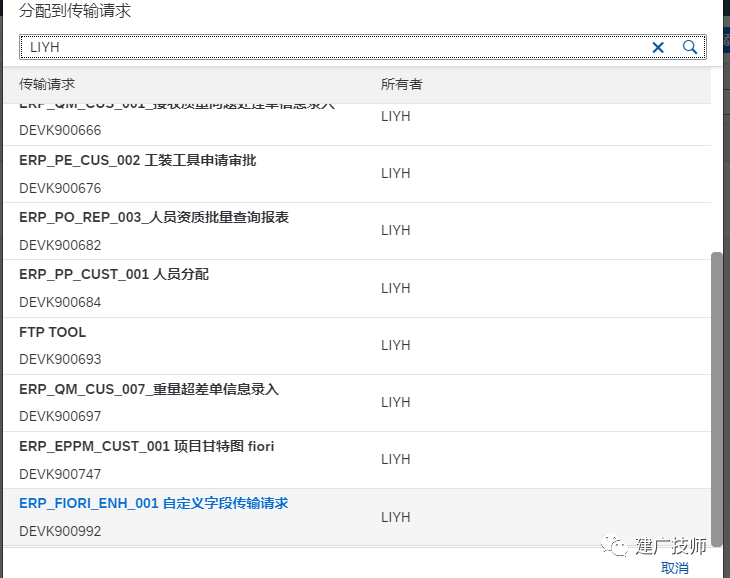730x578 pixels.
Task: Select ERP_PP_CUST_001 人员分配 request
Action: point(114,275)
